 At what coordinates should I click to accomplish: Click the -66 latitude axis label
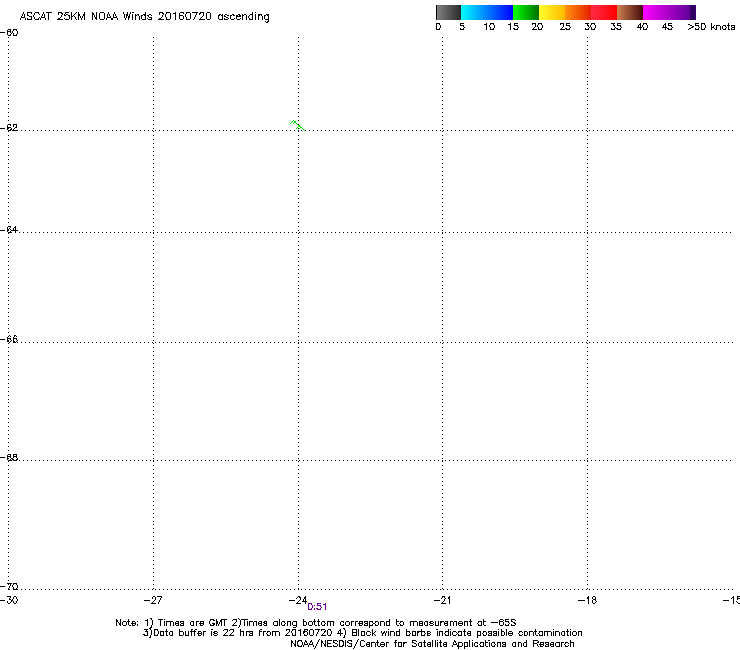(x=9, y=340)
